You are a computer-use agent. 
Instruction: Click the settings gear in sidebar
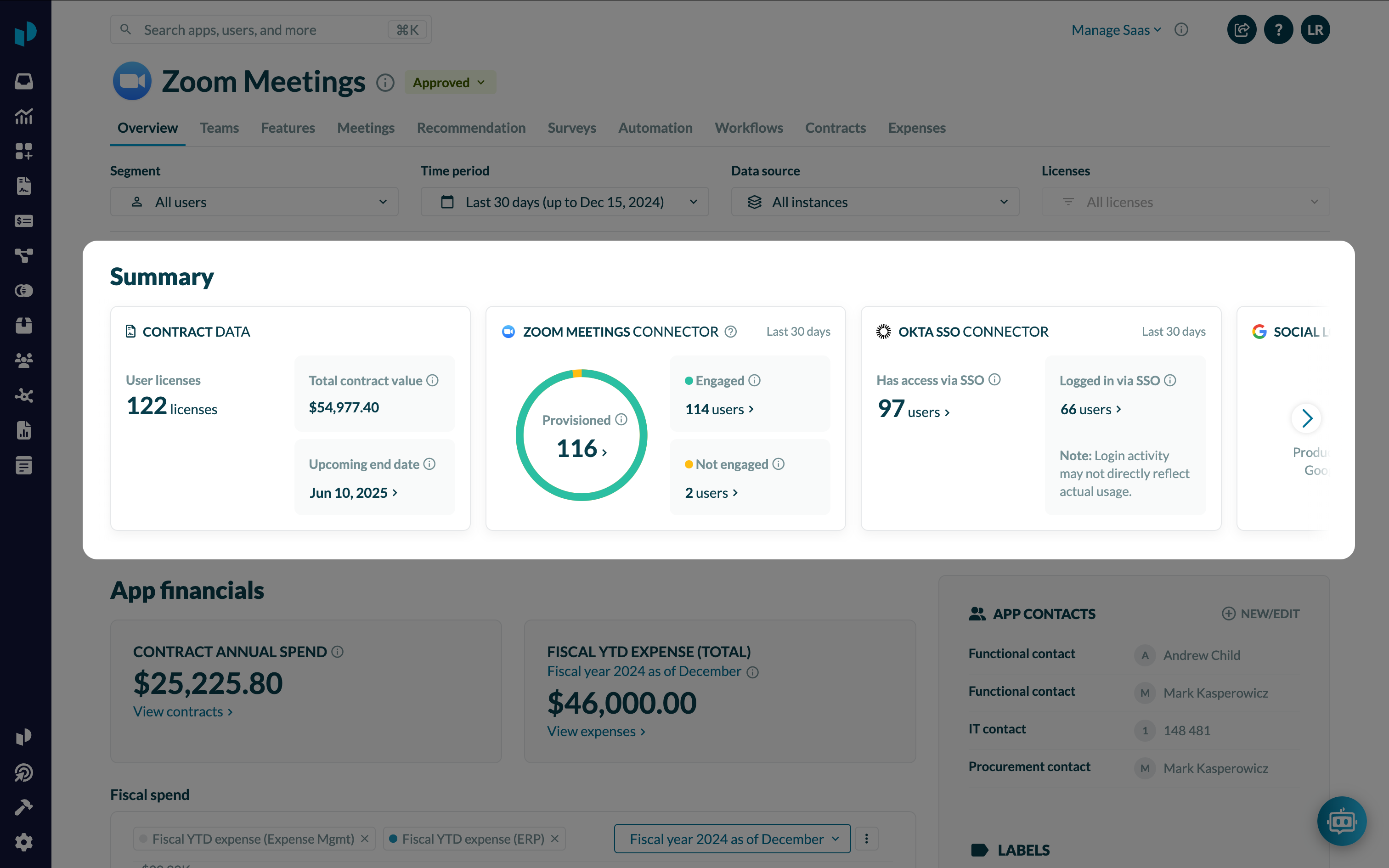23,842
